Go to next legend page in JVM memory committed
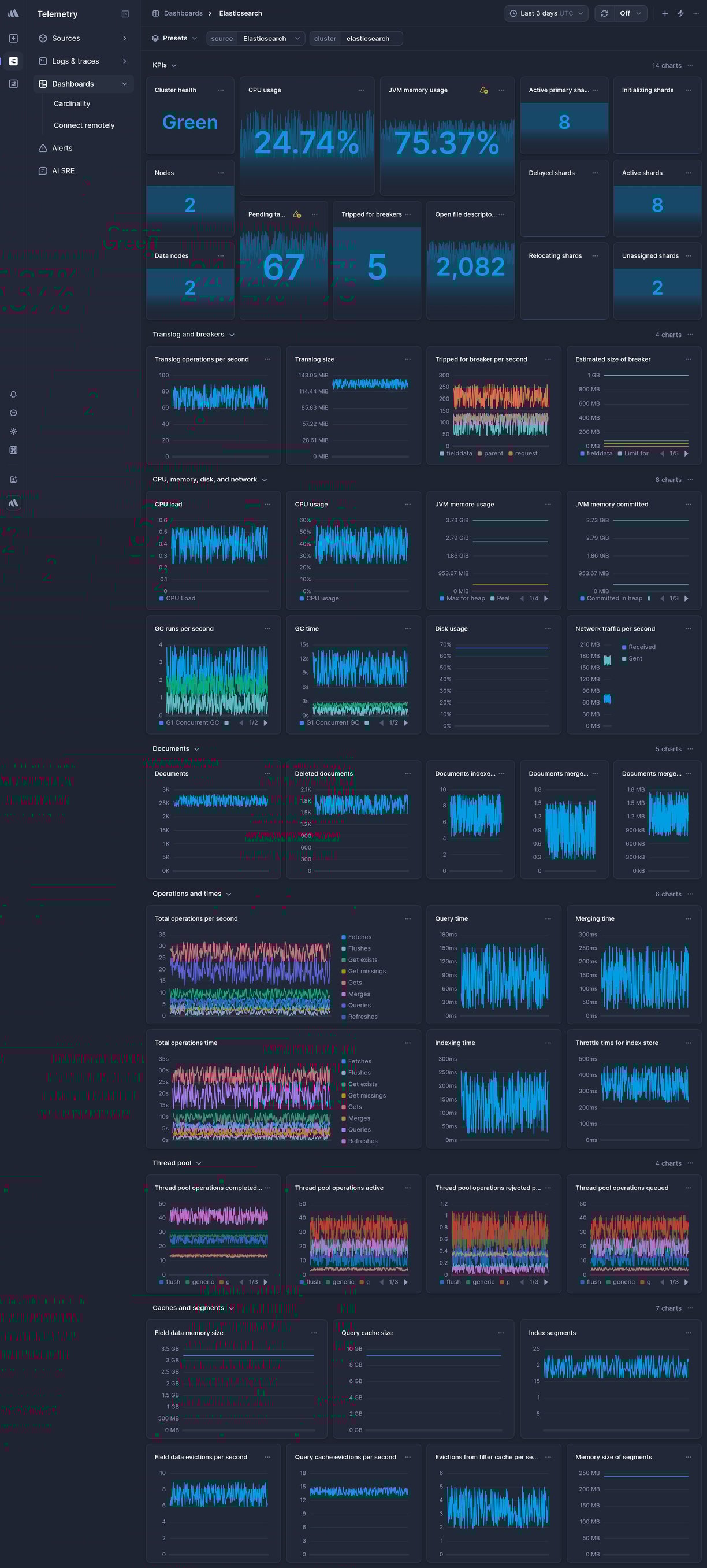This screenshot has width=707, height=1568. [x=686, y=598]
